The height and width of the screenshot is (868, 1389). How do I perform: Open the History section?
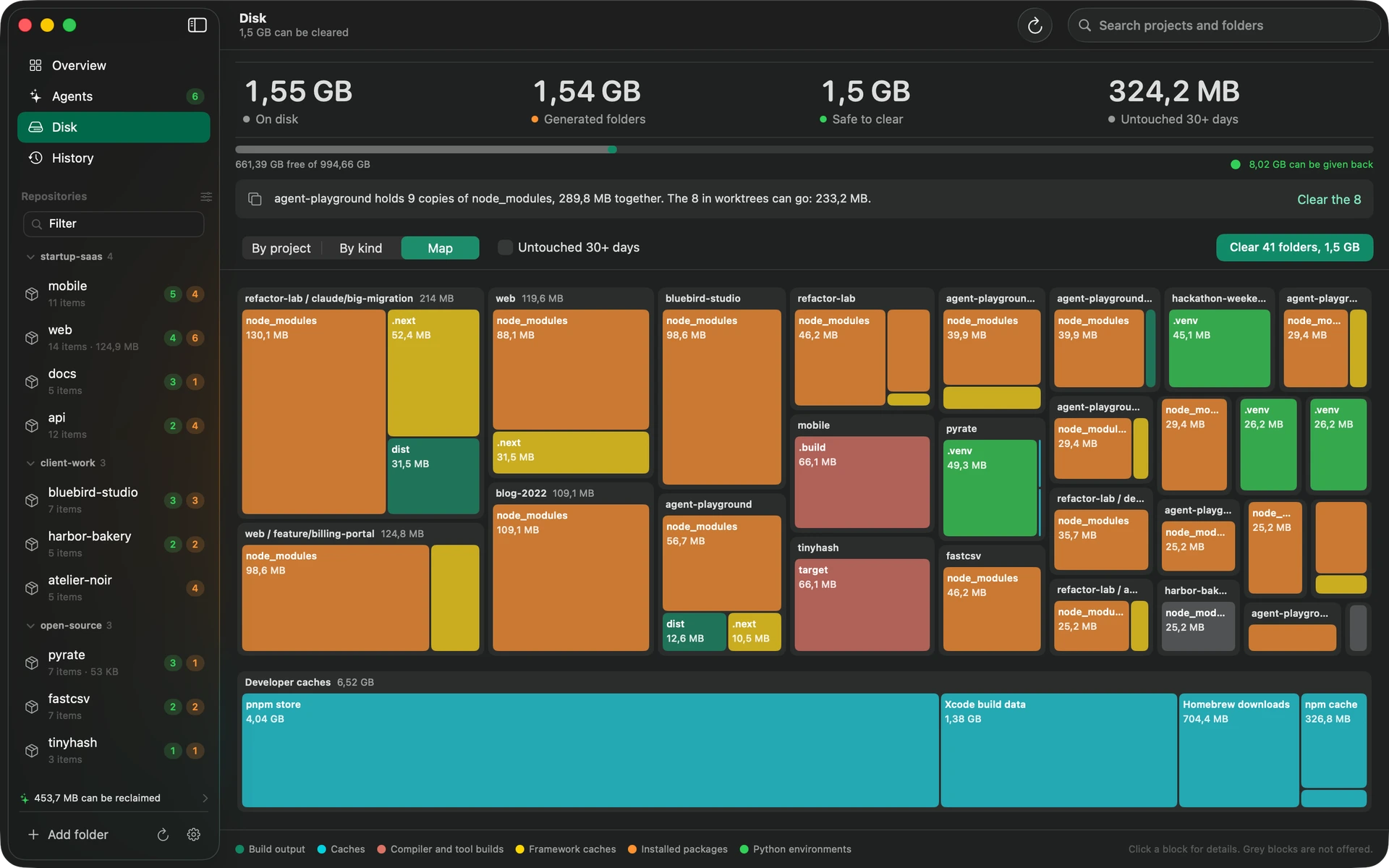click(x=114, y=158)
